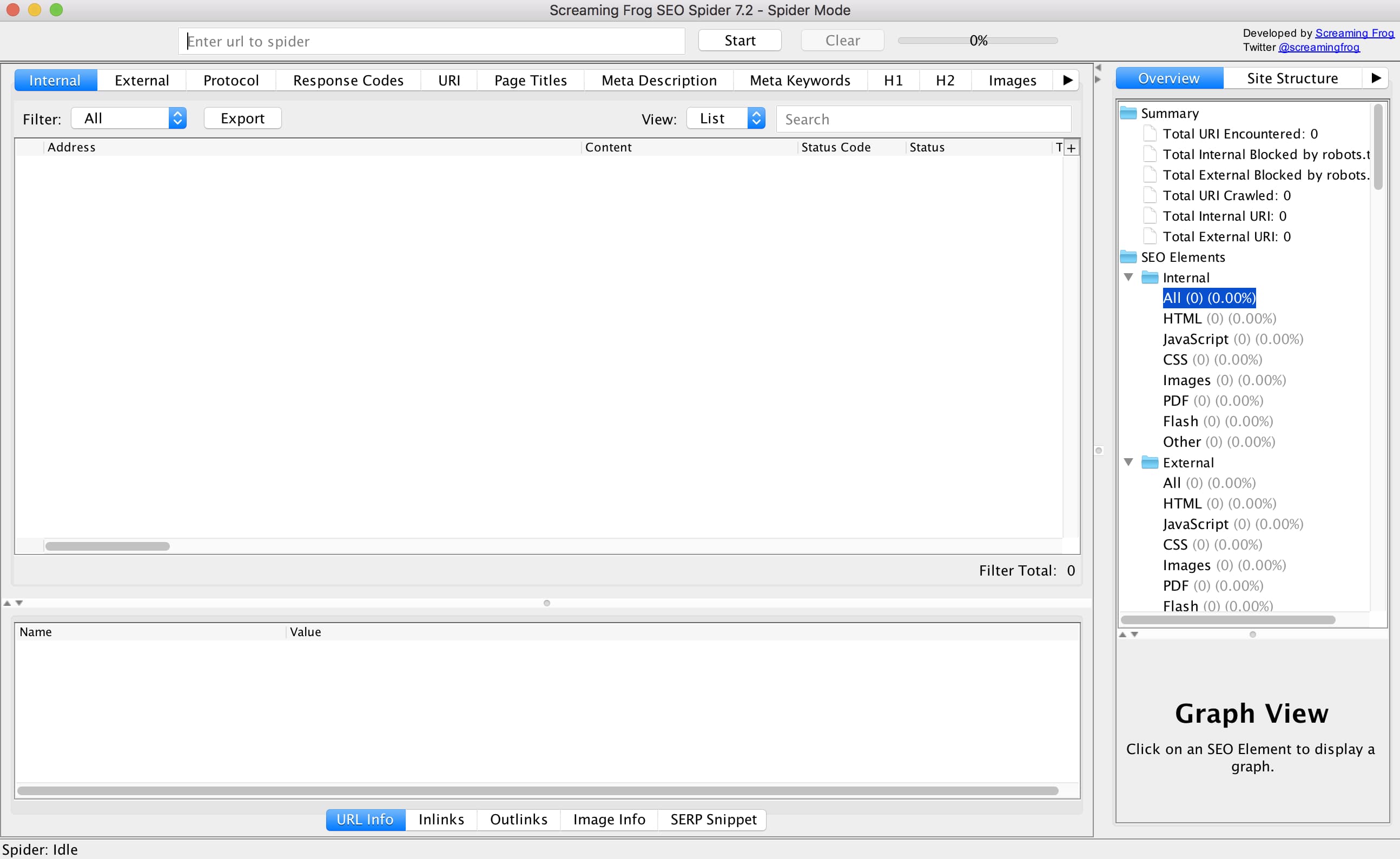This screenshot has height=859, width=1400.
Task: Click the page icon beside Total Internal URI
Action: (1150, 215)
